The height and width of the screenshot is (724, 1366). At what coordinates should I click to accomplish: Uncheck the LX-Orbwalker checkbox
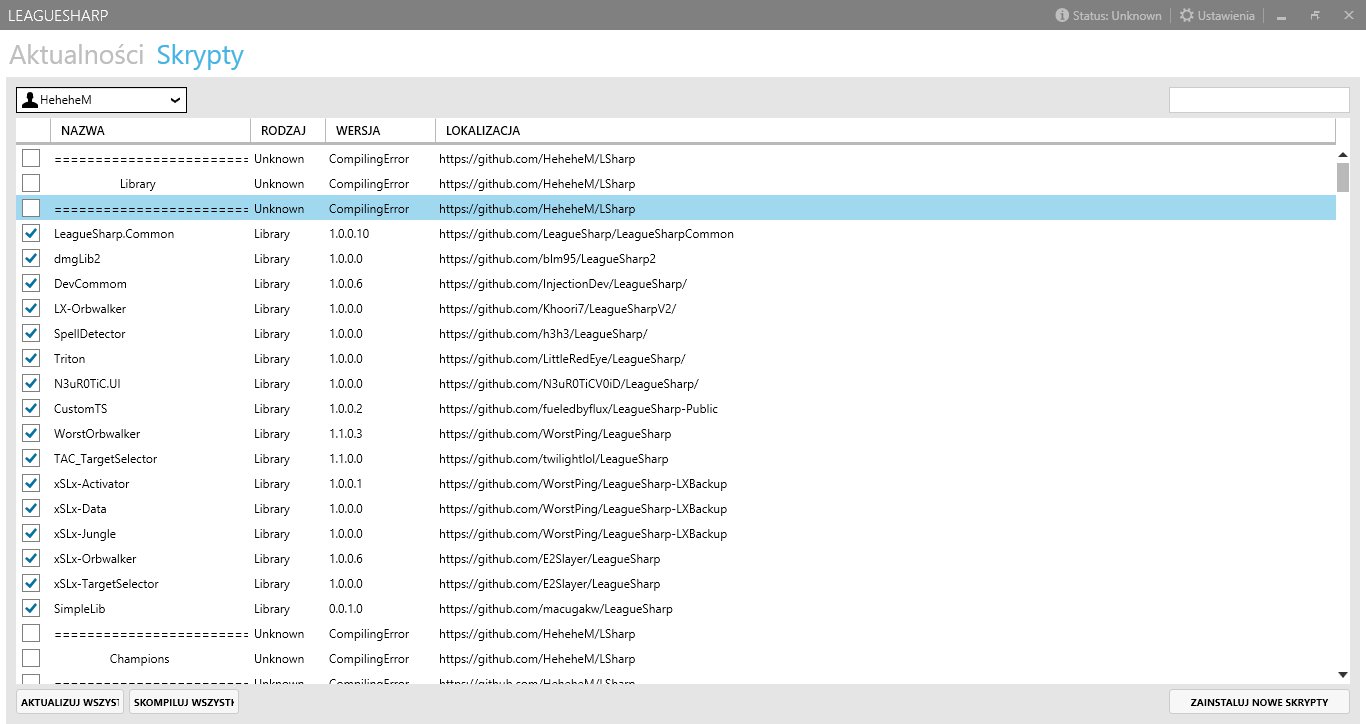31,308
